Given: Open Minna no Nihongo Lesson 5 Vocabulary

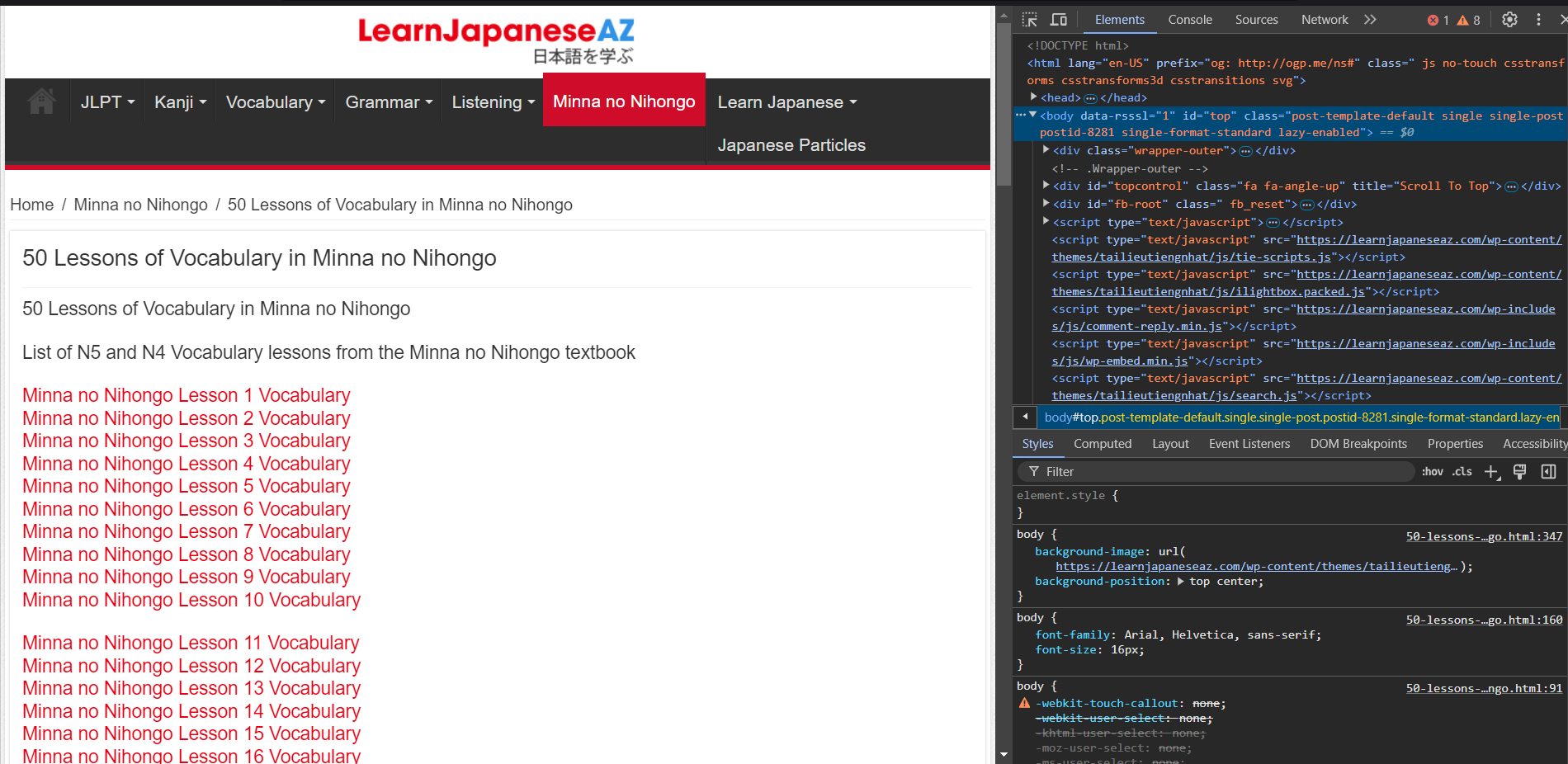Looking at the screenshot, I should click(x=187, y=486).
